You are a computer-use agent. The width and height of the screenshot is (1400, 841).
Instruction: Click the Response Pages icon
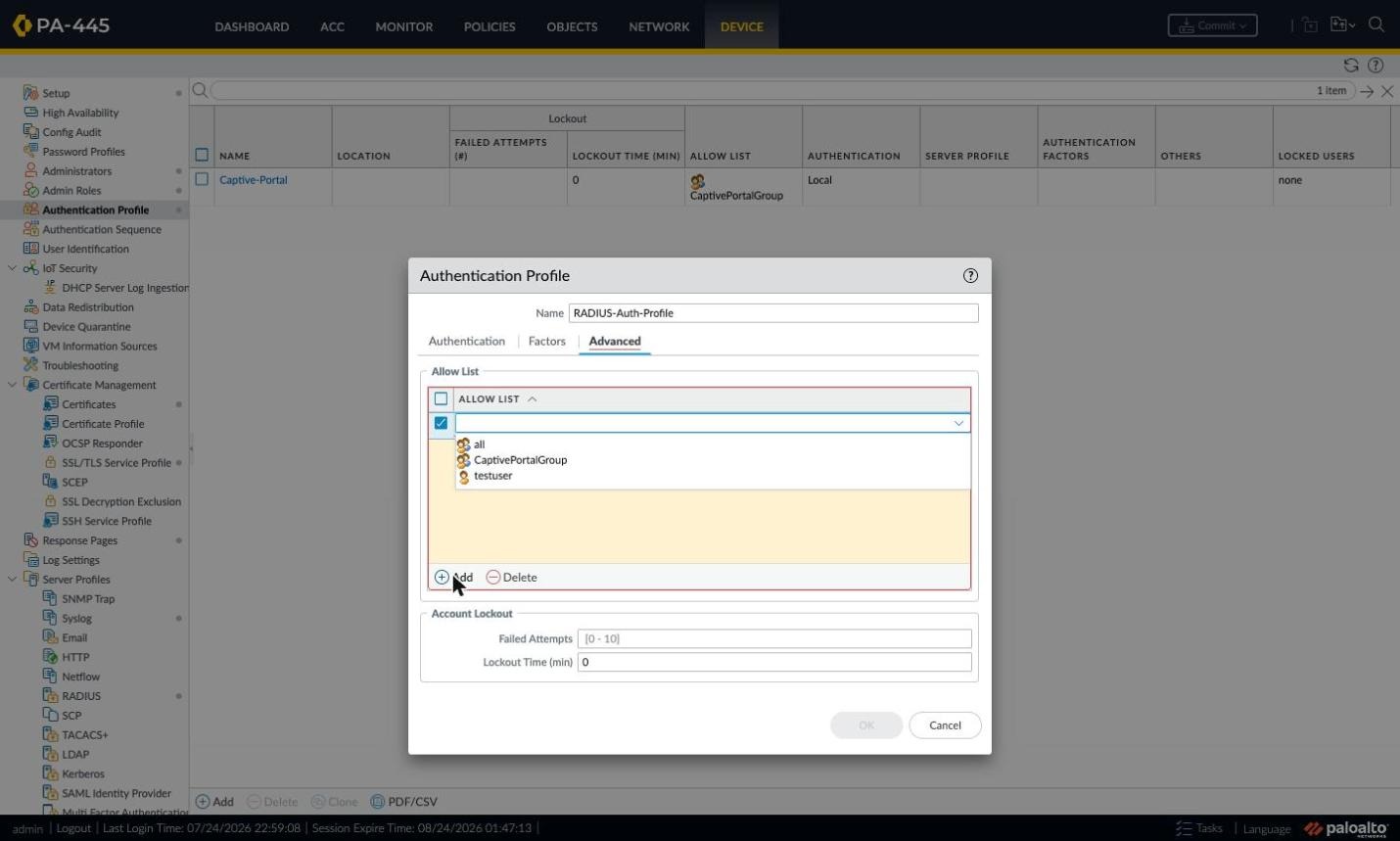coord(30,540)
